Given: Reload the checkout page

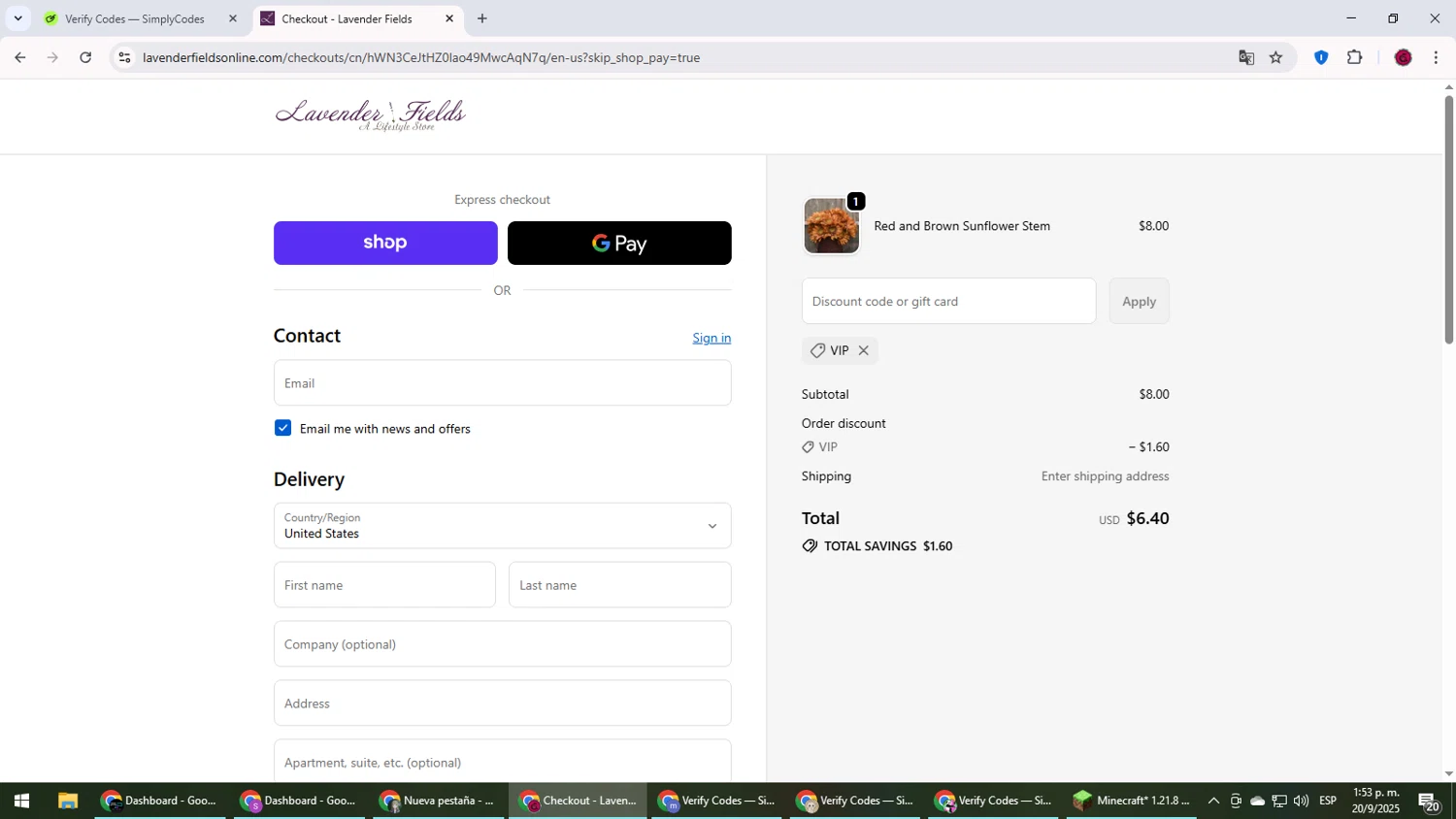Looking at the screenshot, I should click(x=85, y=58).
